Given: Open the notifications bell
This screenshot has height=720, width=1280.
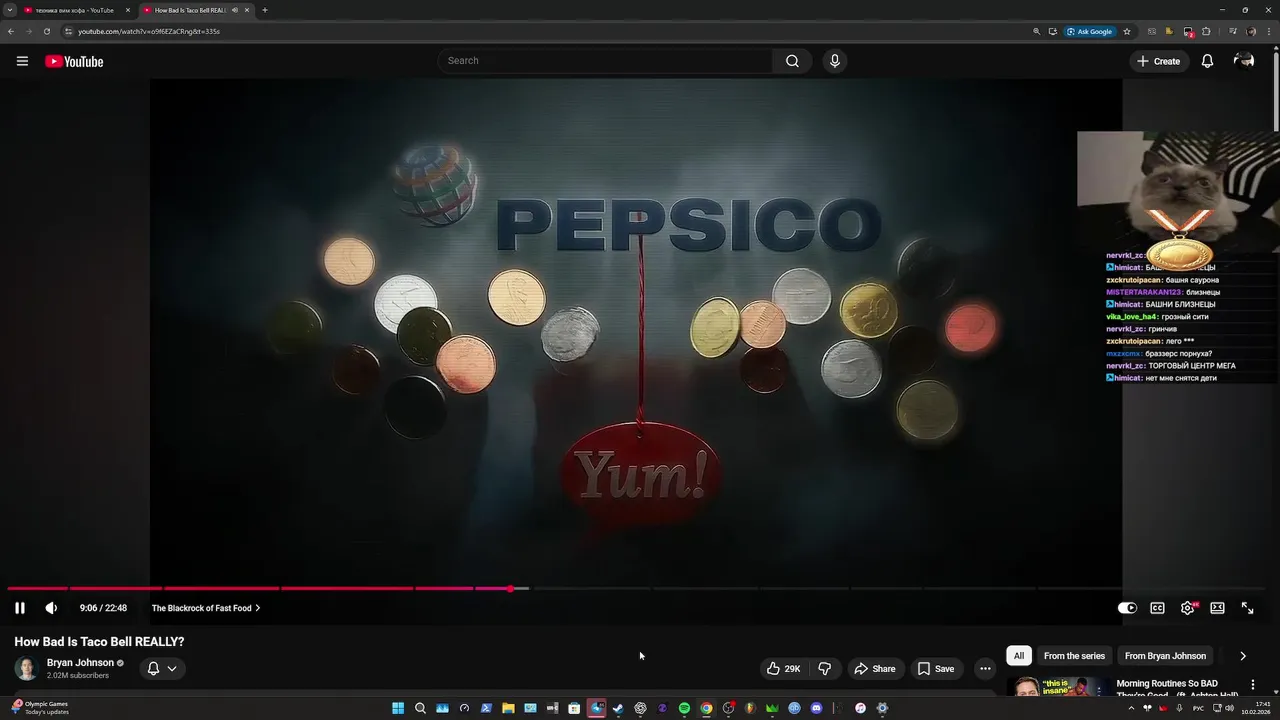Looking at the screenshot, I should [1207, 61].
